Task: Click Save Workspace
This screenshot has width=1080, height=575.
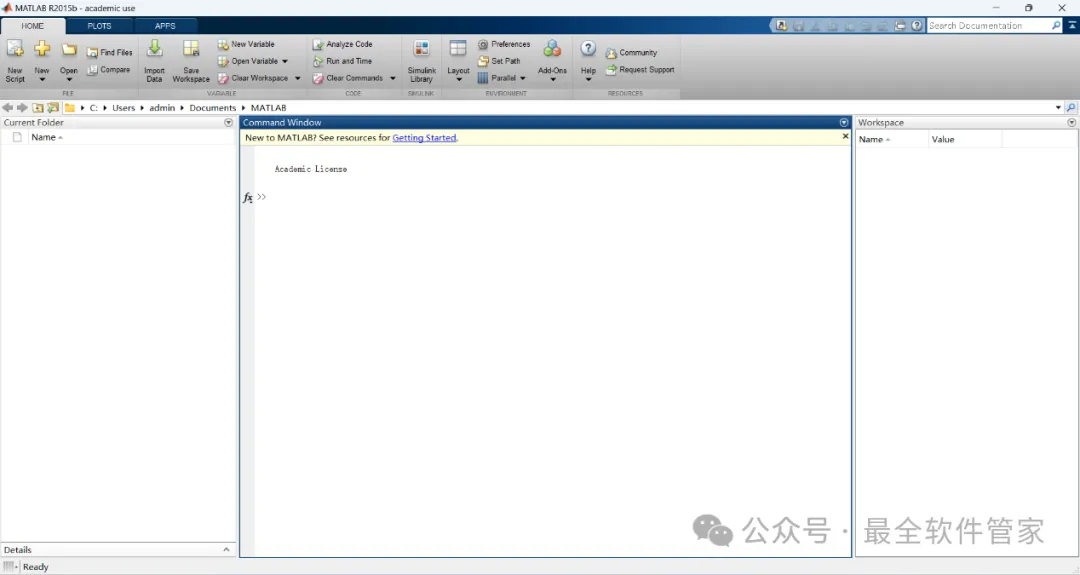Action: pyautogui.click(x=191, y=61)
